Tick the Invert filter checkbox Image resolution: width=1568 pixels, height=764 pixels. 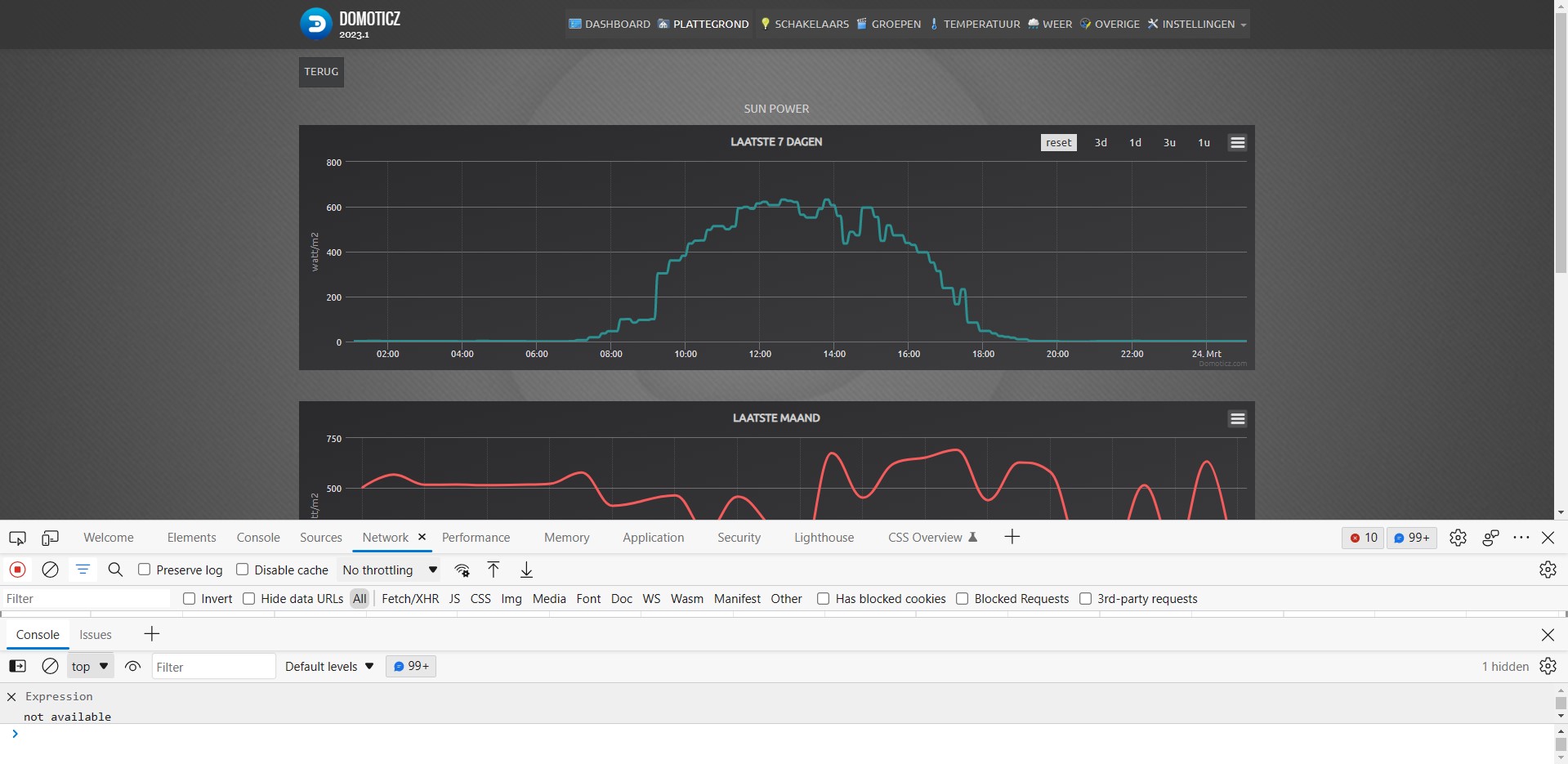click(189, 599)
